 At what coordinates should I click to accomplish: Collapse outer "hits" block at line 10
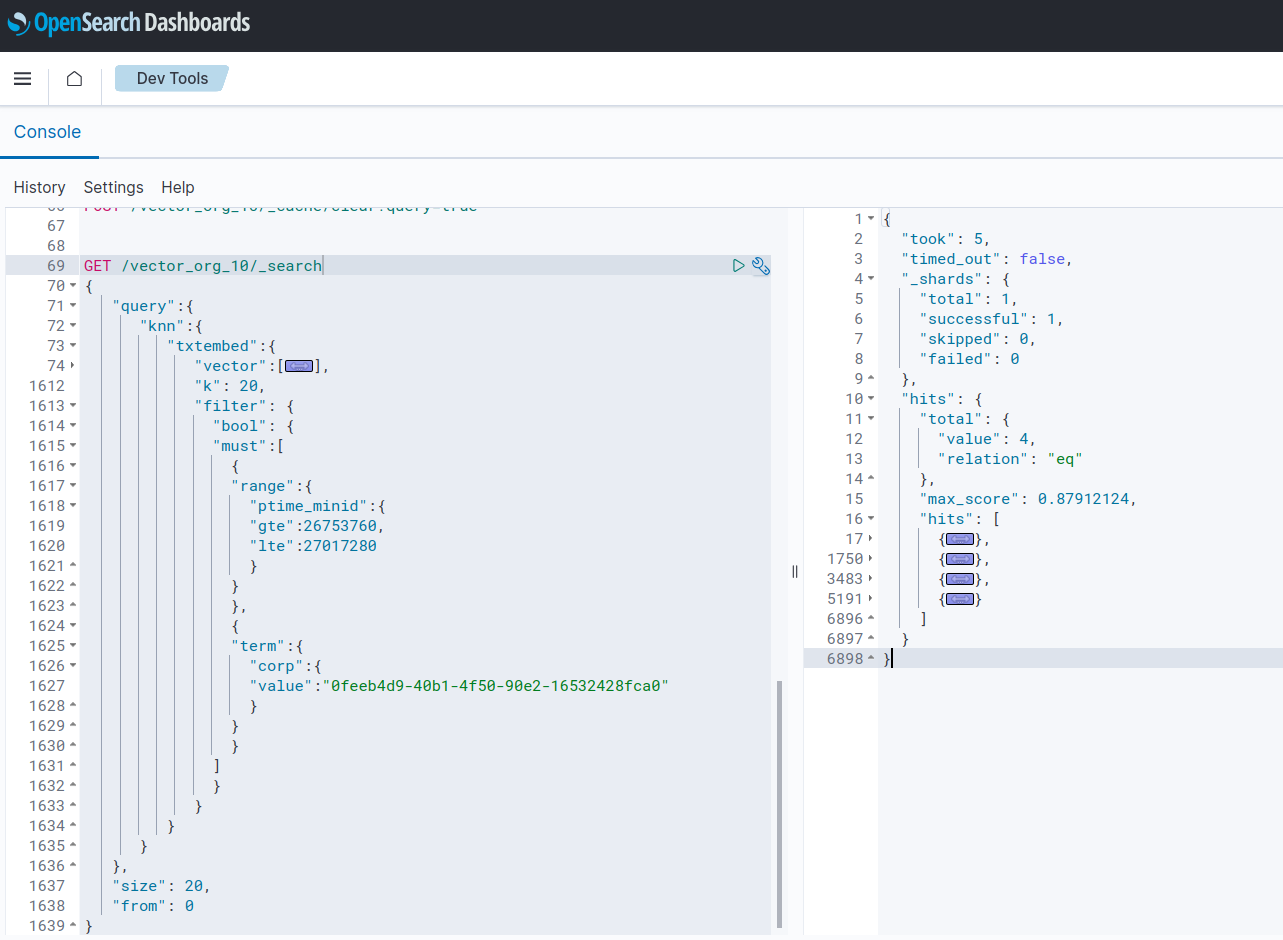(871, 399)
